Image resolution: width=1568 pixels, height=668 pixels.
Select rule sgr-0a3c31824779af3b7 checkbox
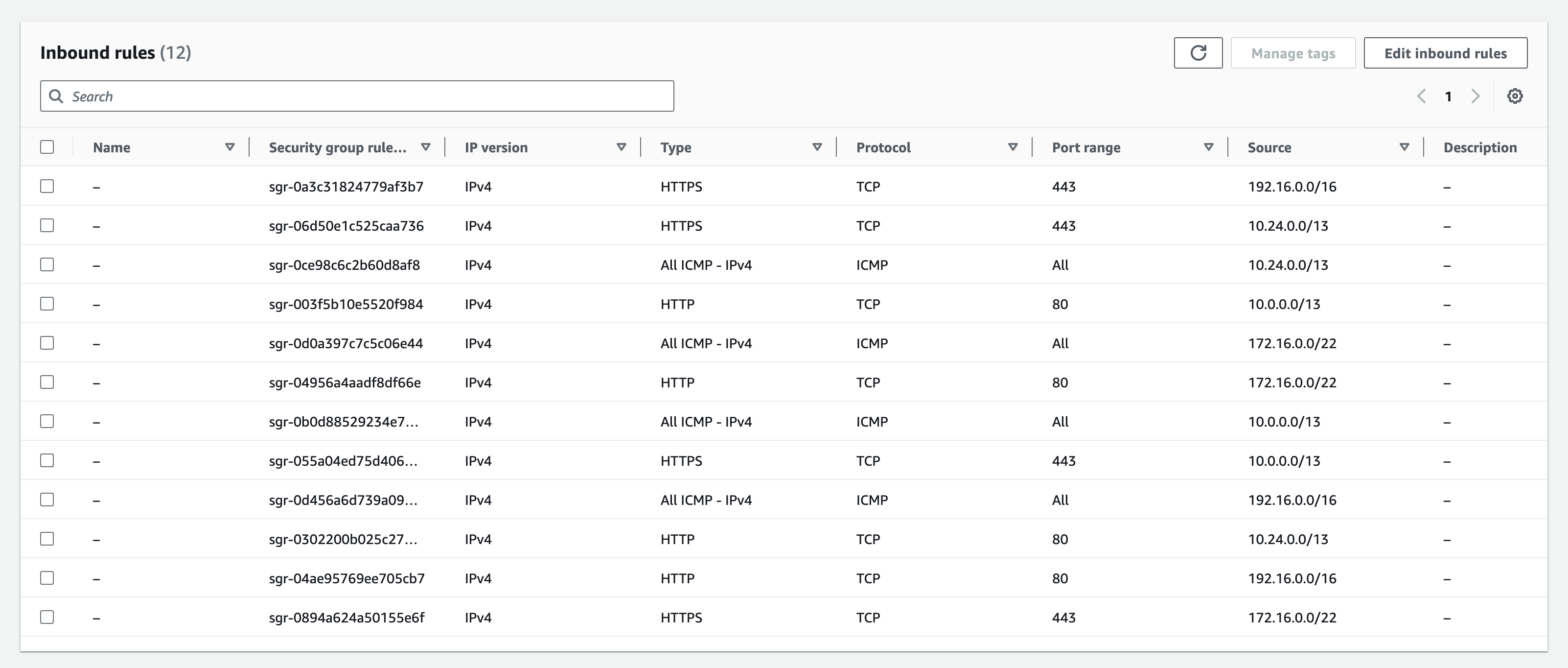tap(47, 186)
